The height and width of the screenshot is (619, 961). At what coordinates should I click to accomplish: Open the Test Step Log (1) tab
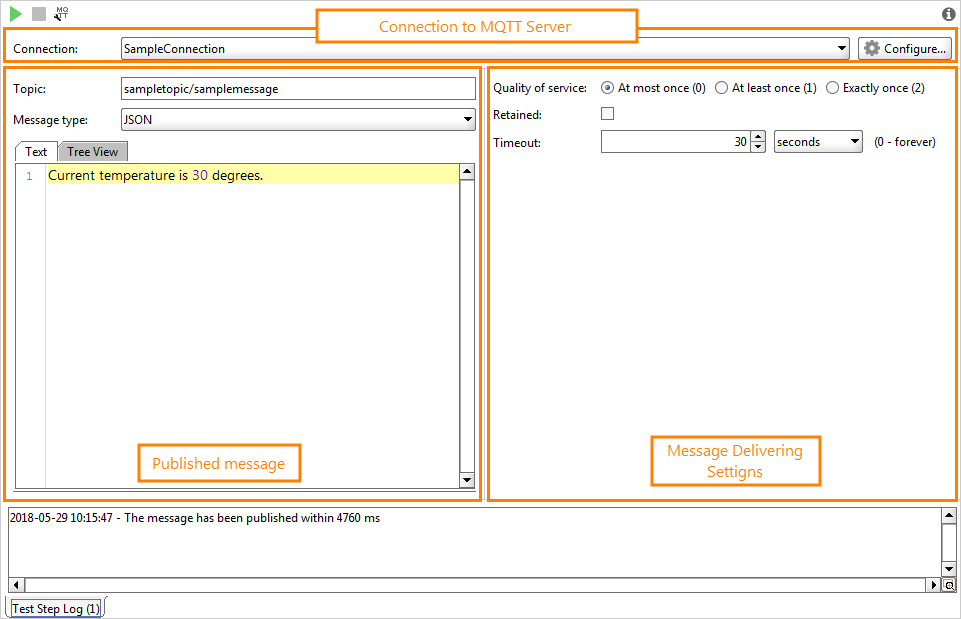pos(56,609)
